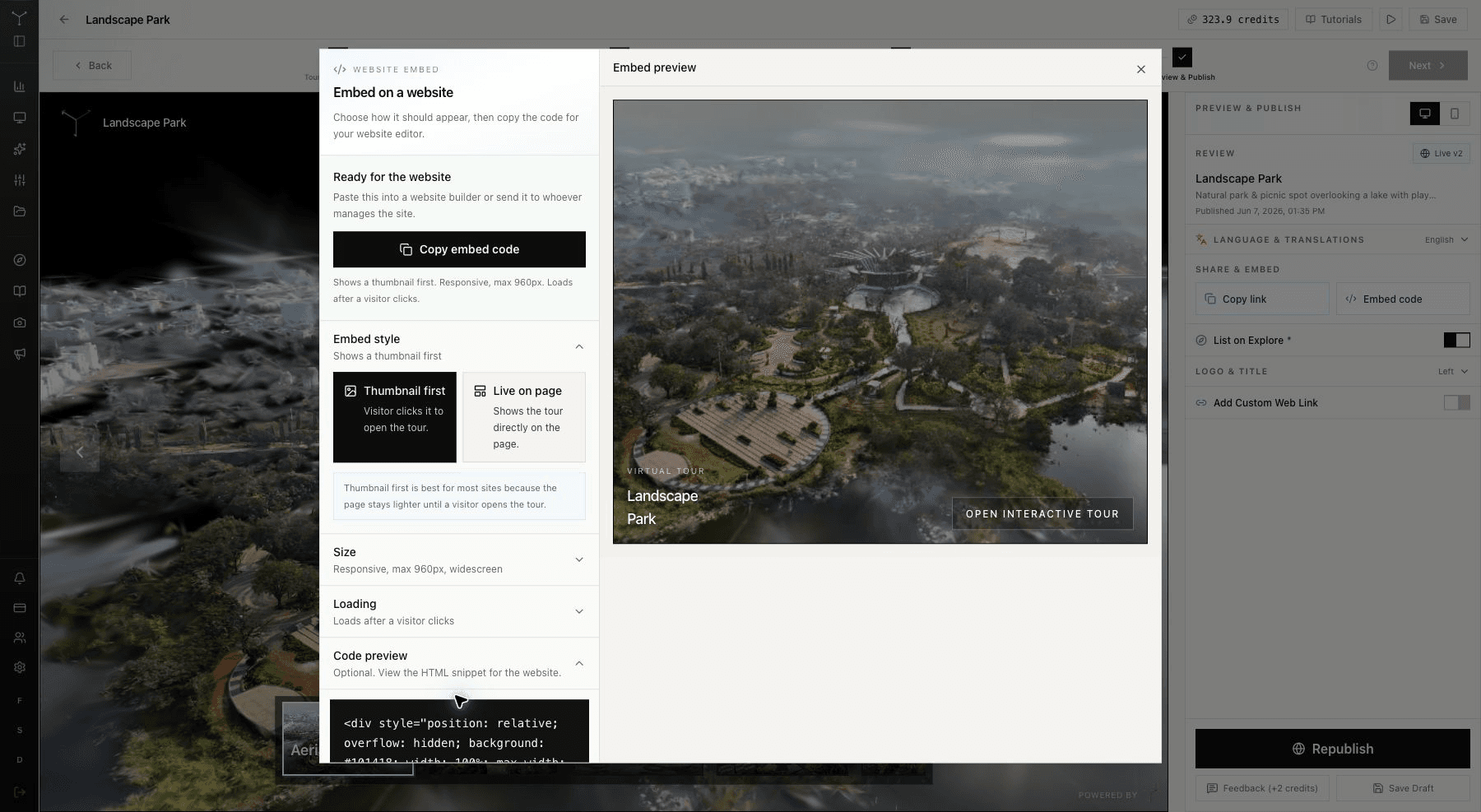
Task: Click the Back button
Action: (92, 66)
